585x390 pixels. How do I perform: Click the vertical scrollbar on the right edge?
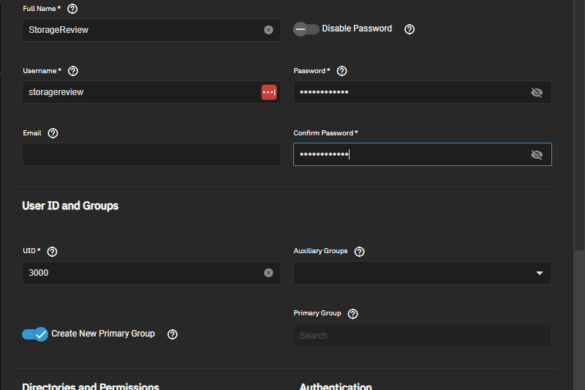[579, 125]
